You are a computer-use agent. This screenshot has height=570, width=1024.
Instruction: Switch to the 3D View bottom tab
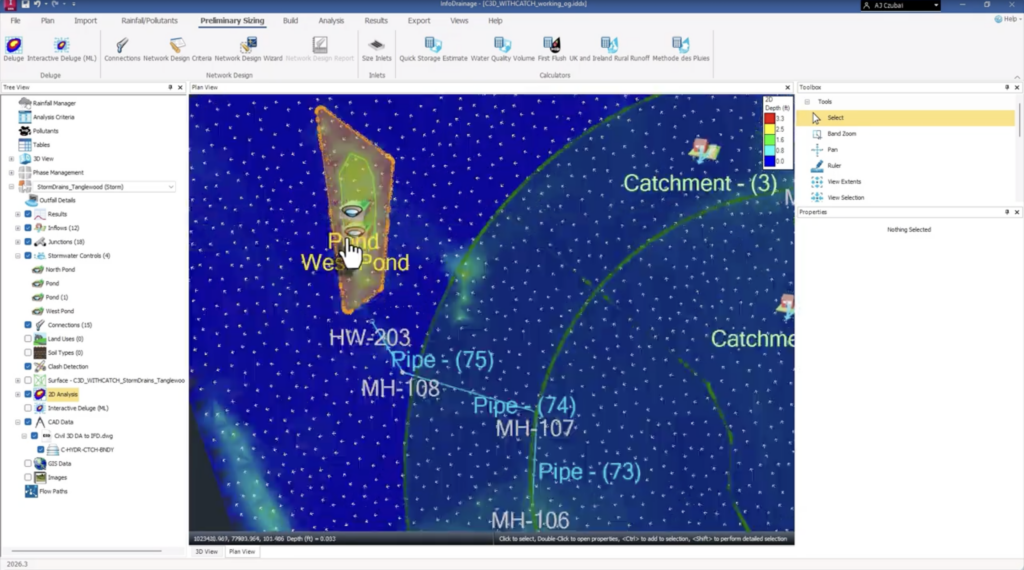coord(206,552)
